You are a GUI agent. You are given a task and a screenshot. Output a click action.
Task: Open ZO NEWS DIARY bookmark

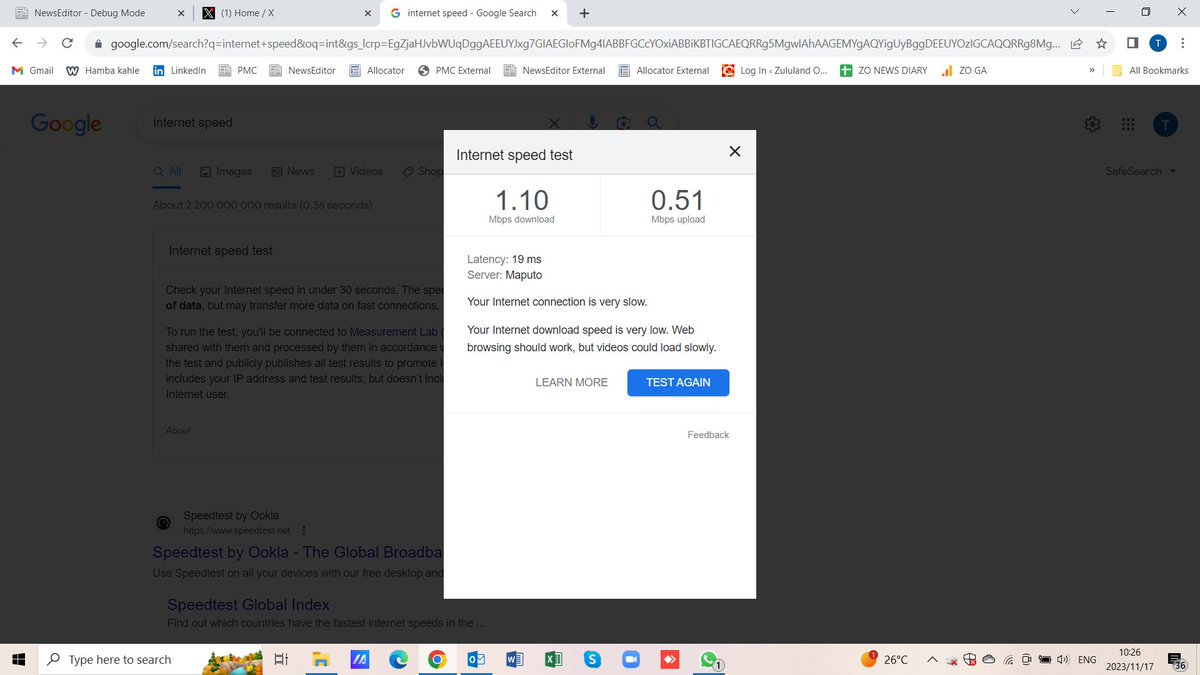click(883, 71)
